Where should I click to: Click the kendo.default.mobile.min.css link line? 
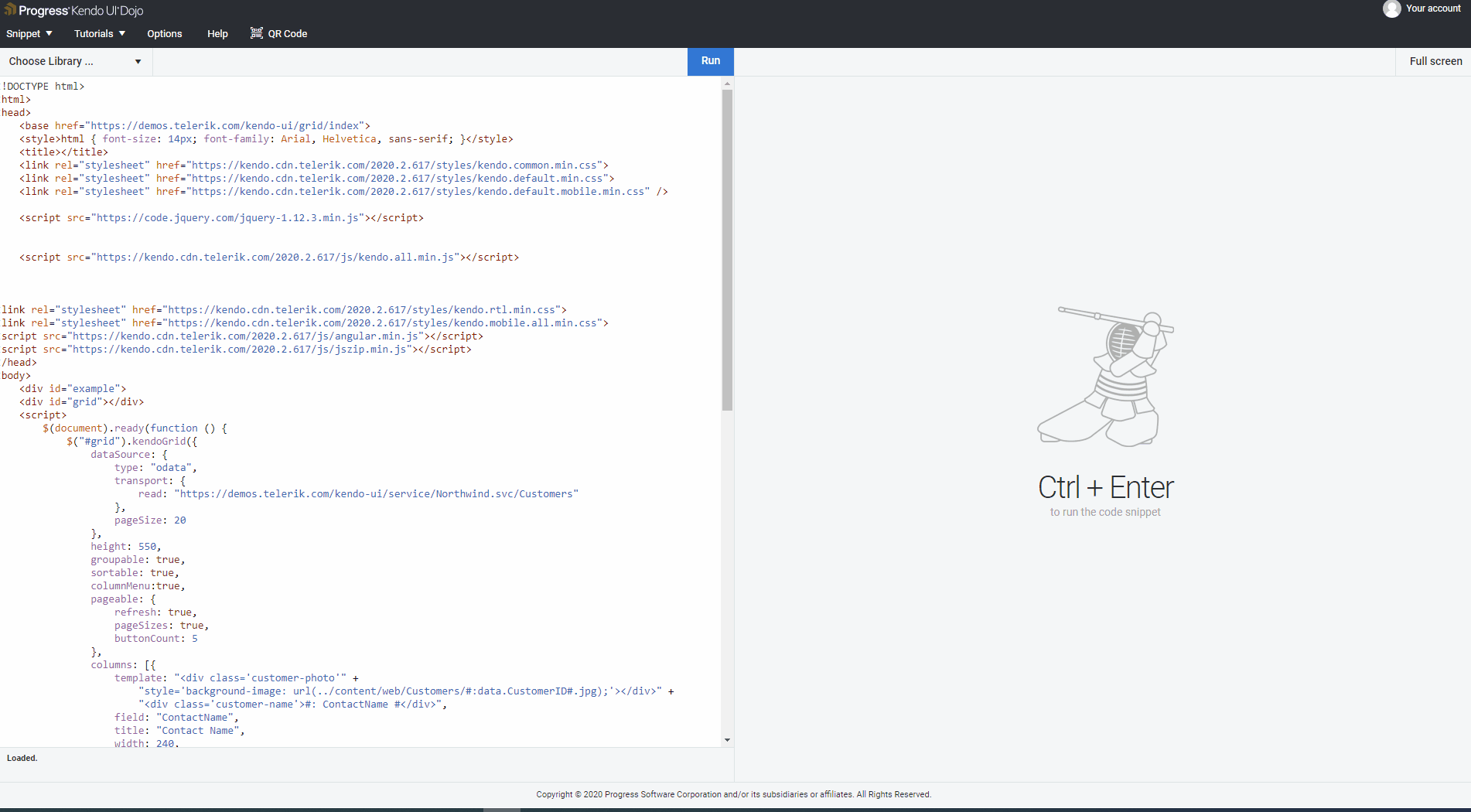343,192
